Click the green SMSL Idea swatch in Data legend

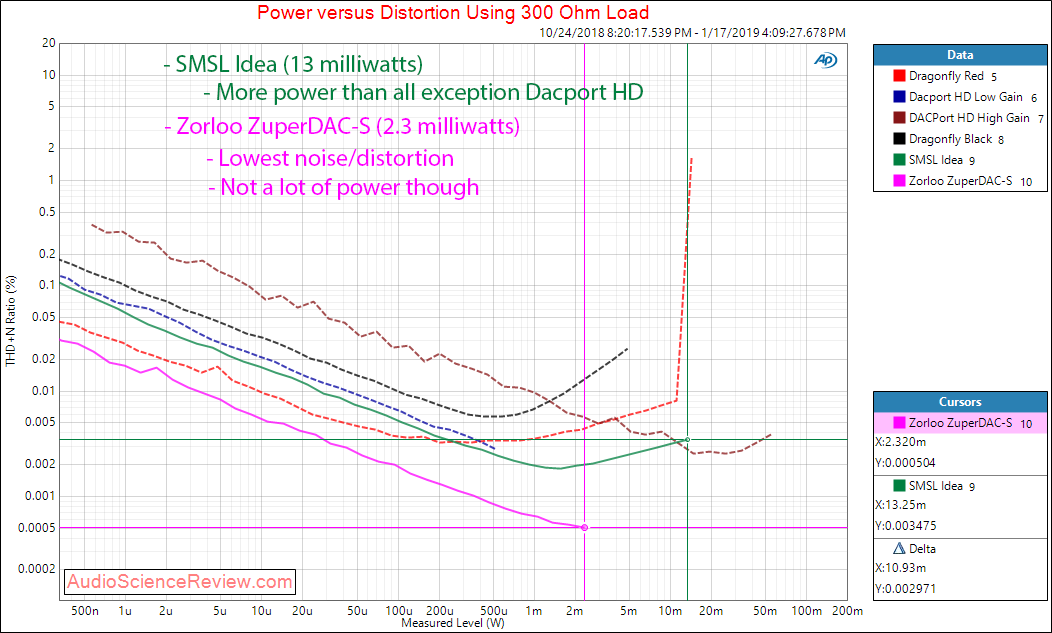pos(900,160)
